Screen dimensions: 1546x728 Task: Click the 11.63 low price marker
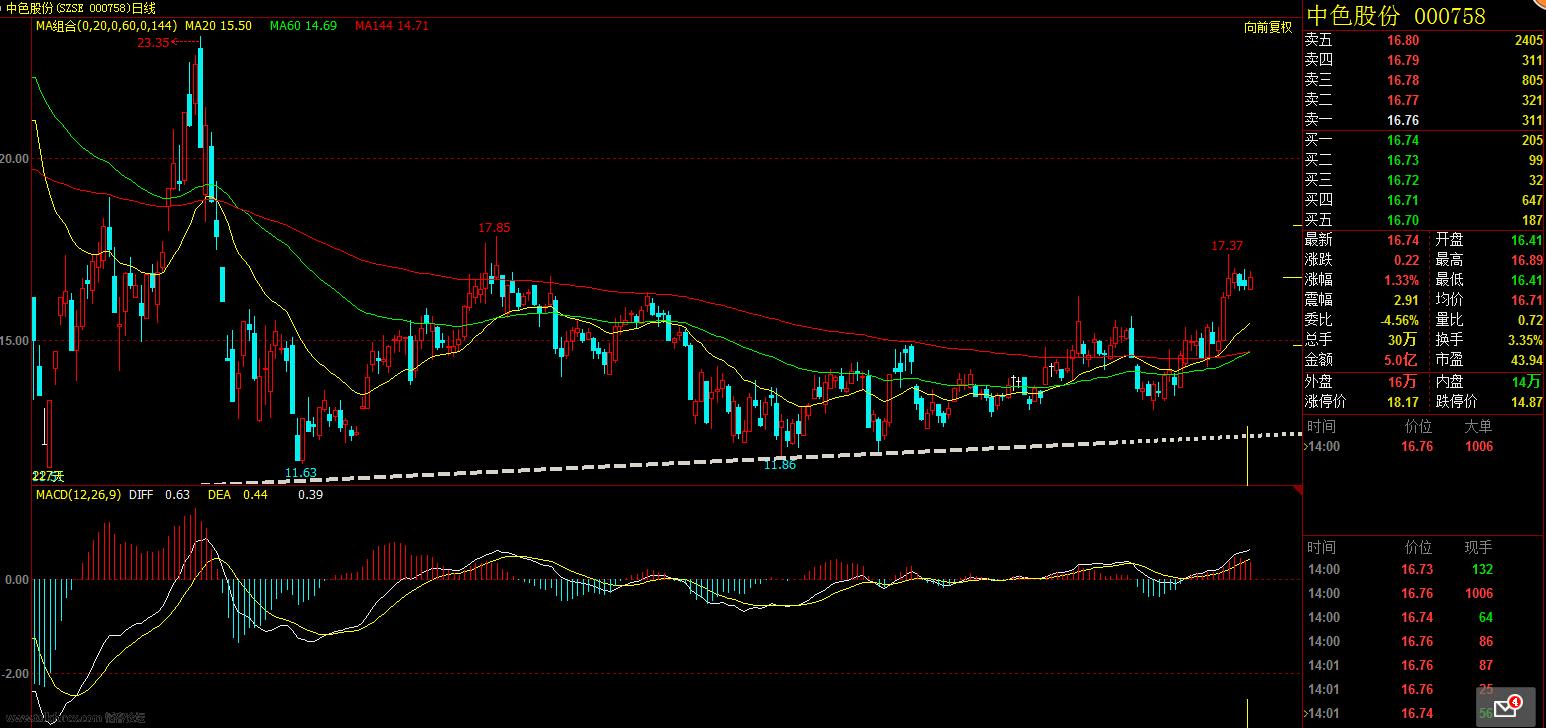(x=301, y=472)
